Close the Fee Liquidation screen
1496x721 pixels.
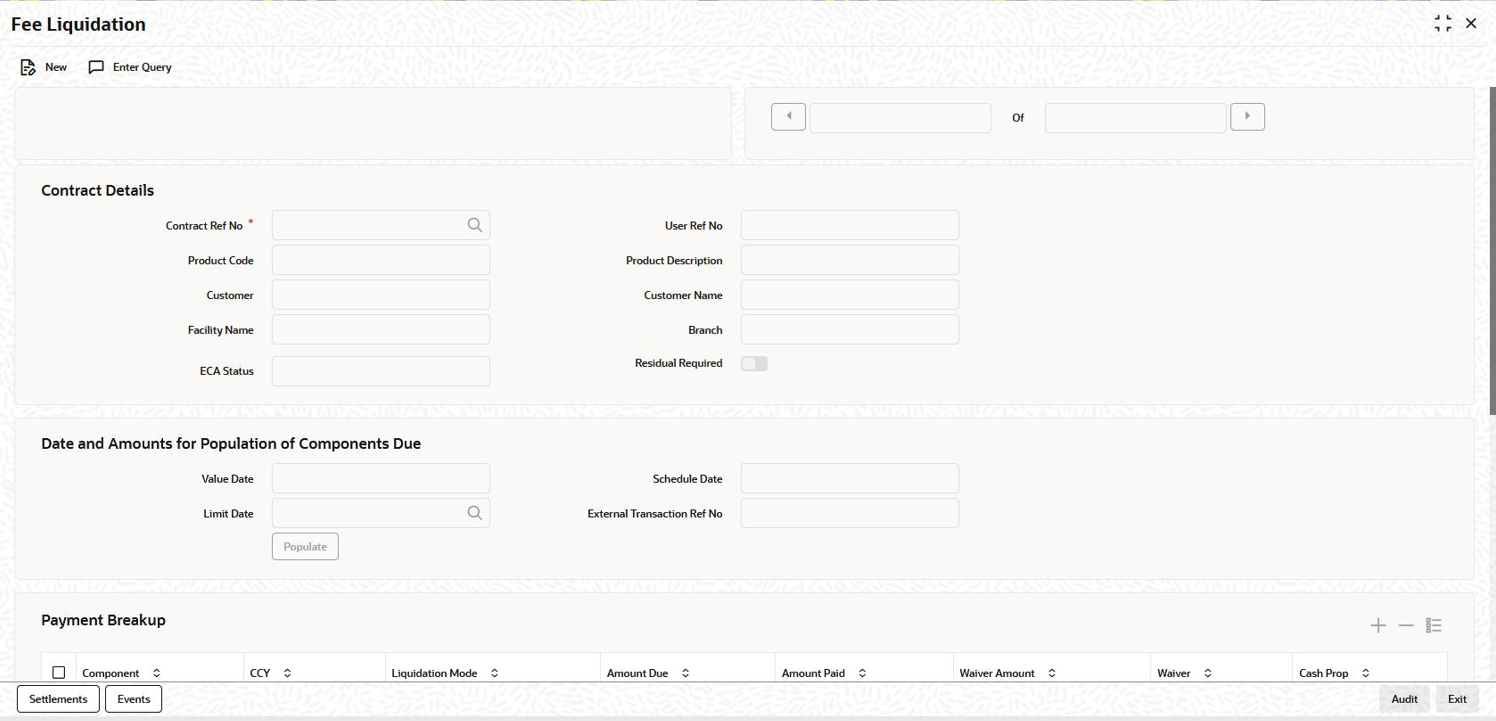point(1471,23)
